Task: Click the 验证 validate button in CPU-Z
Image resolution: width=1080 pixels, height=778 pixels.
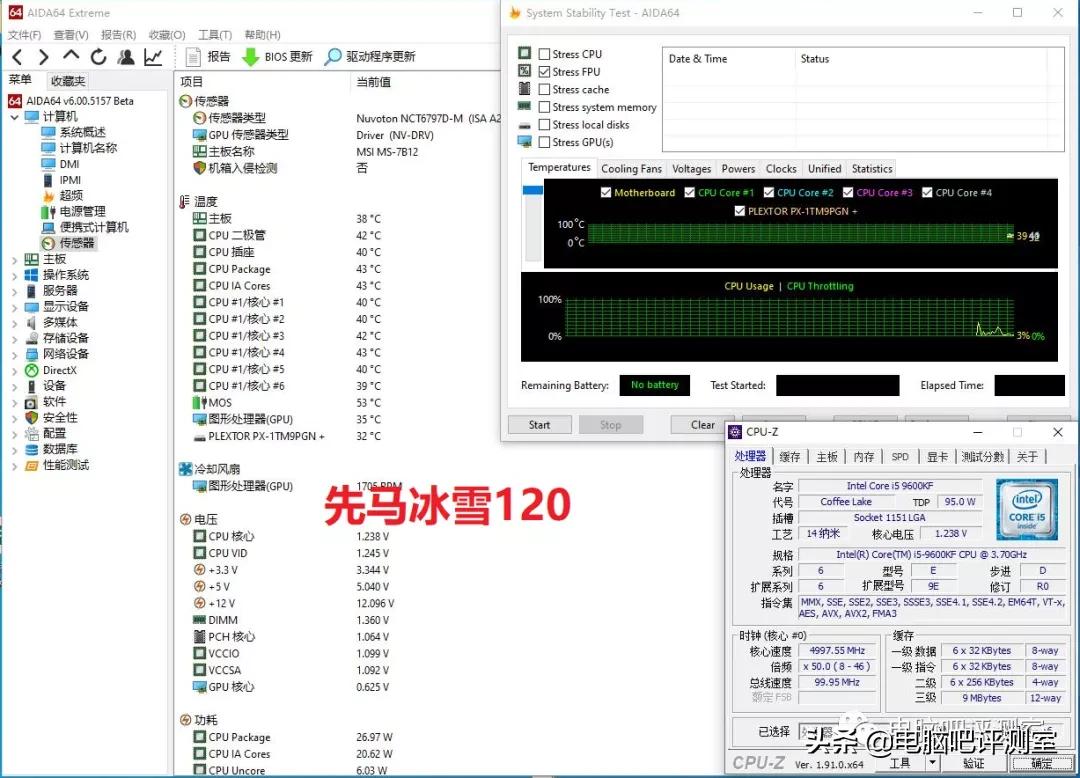Action: pos(975,762)
